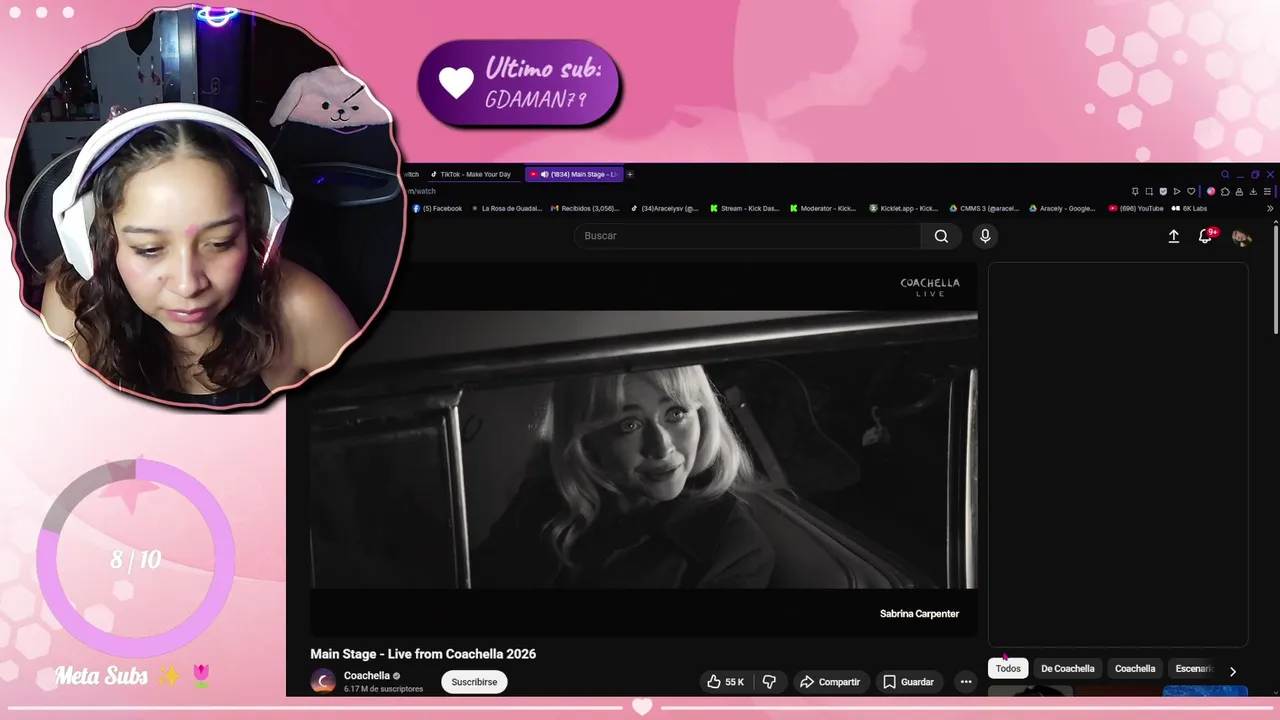Select the Coachella filter chip
The height and width of the screenshot is (720, 1280).
[x=1135, y=669]
